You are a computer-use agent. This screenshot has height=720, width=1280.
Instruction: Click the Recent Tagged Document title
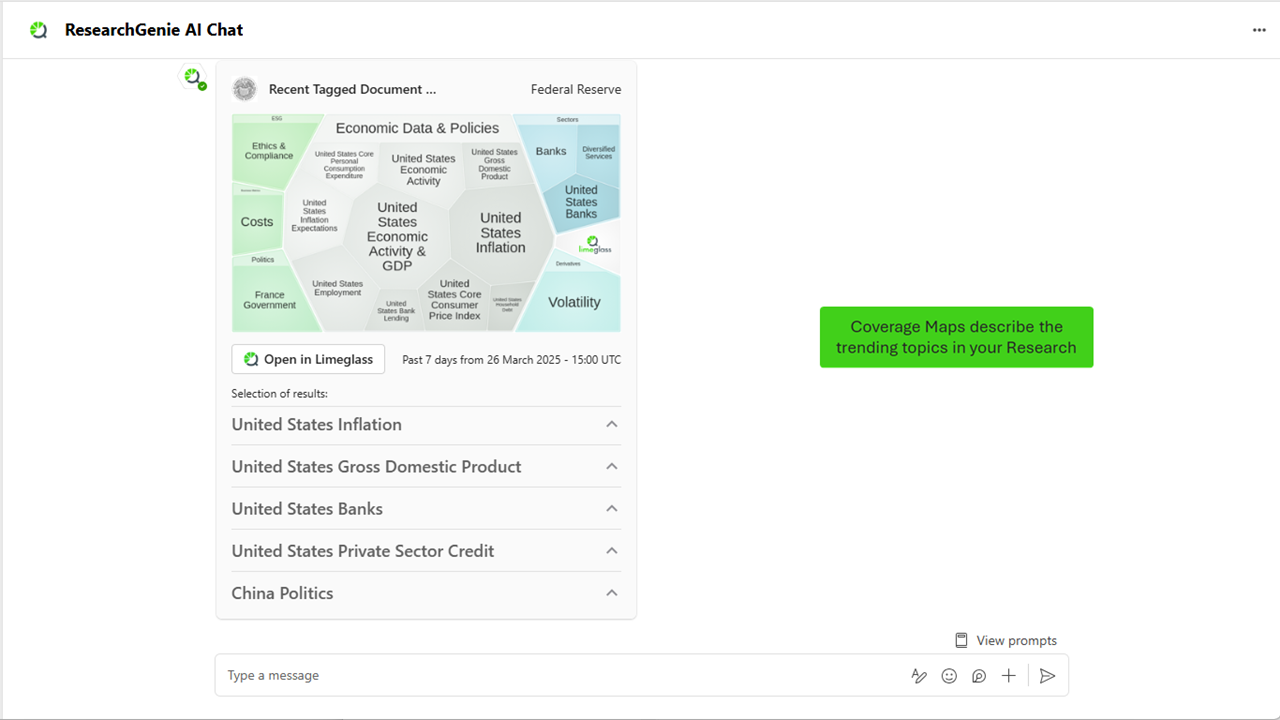coord(352,89)
